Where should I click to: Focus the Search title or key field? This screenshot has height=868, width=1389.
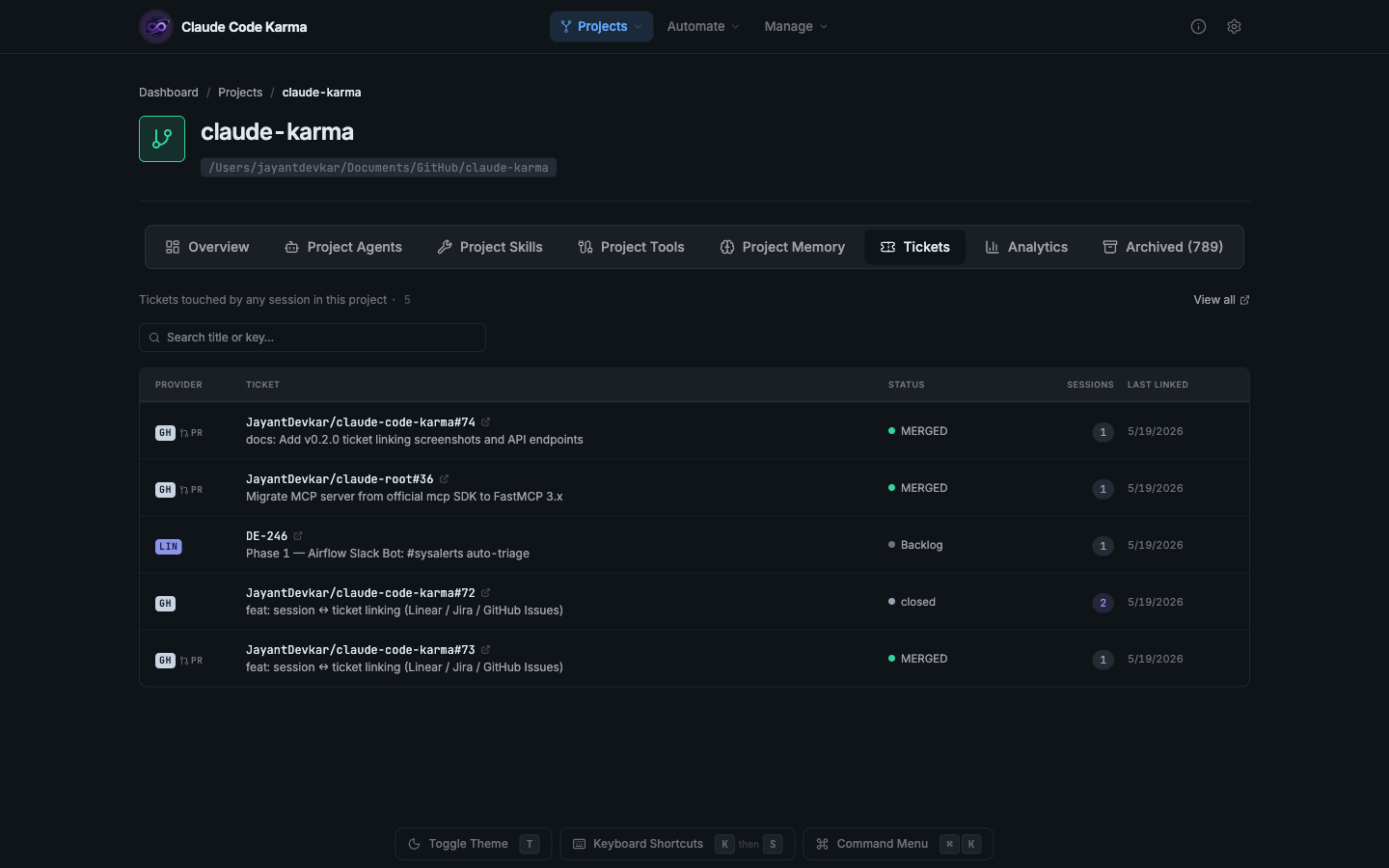313,338
